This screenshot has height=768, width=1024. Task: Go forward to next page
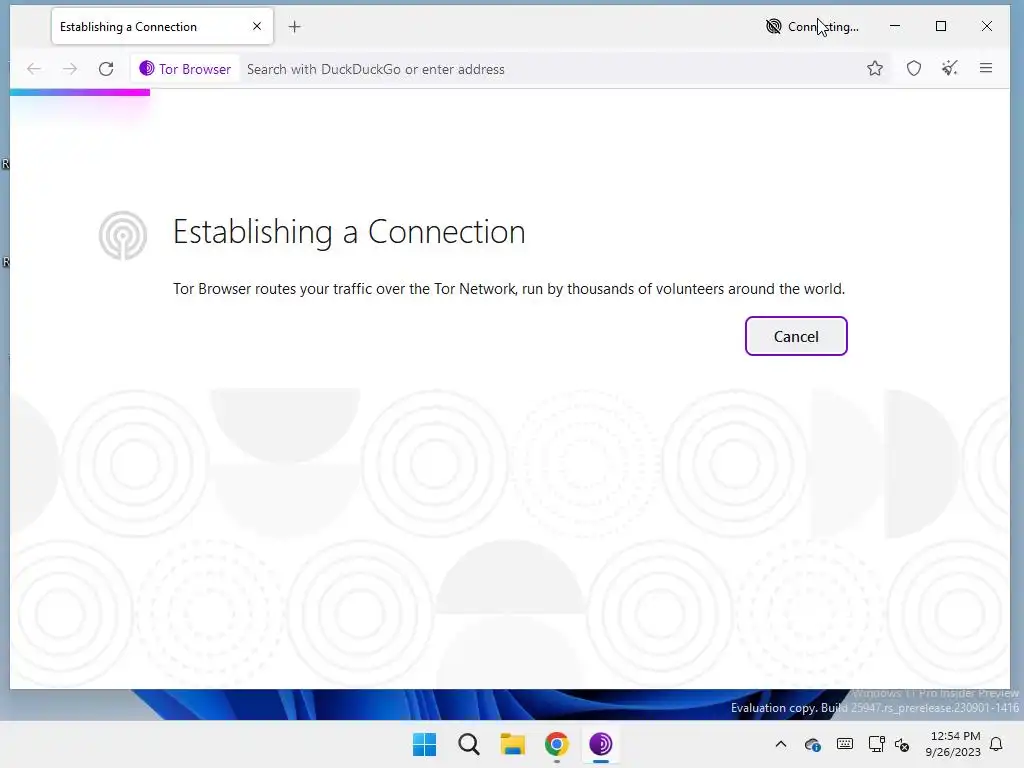pos(70,69)
